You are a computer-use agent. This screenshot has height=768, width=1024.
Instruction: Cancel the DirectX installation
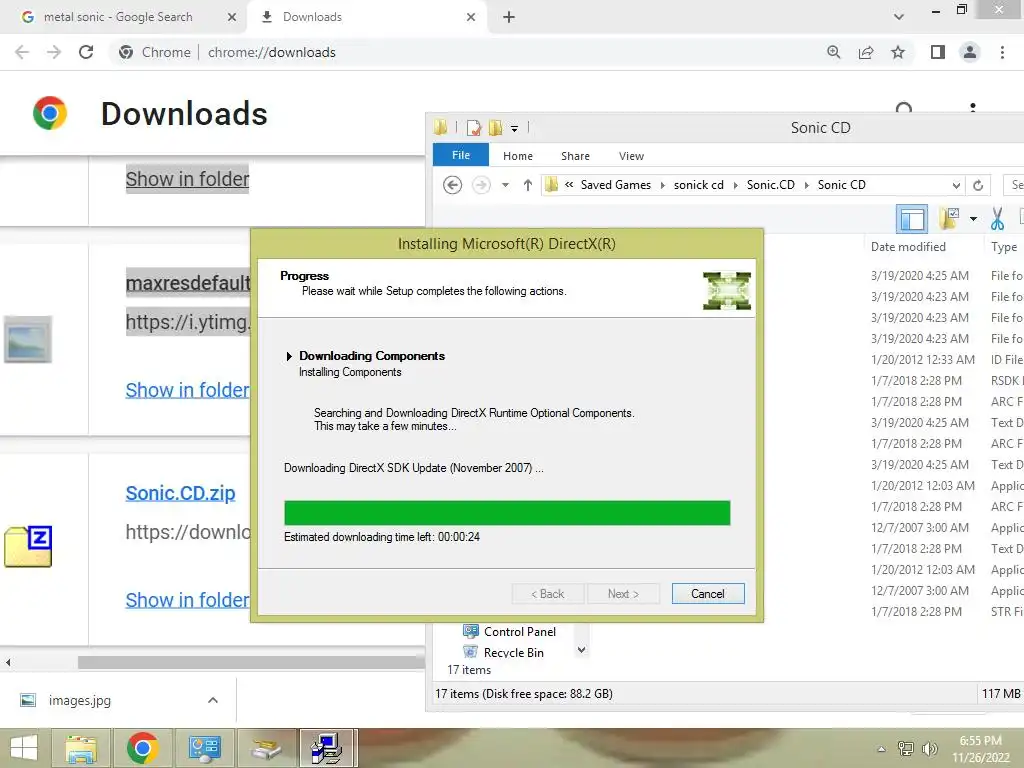tap(708, 594)
